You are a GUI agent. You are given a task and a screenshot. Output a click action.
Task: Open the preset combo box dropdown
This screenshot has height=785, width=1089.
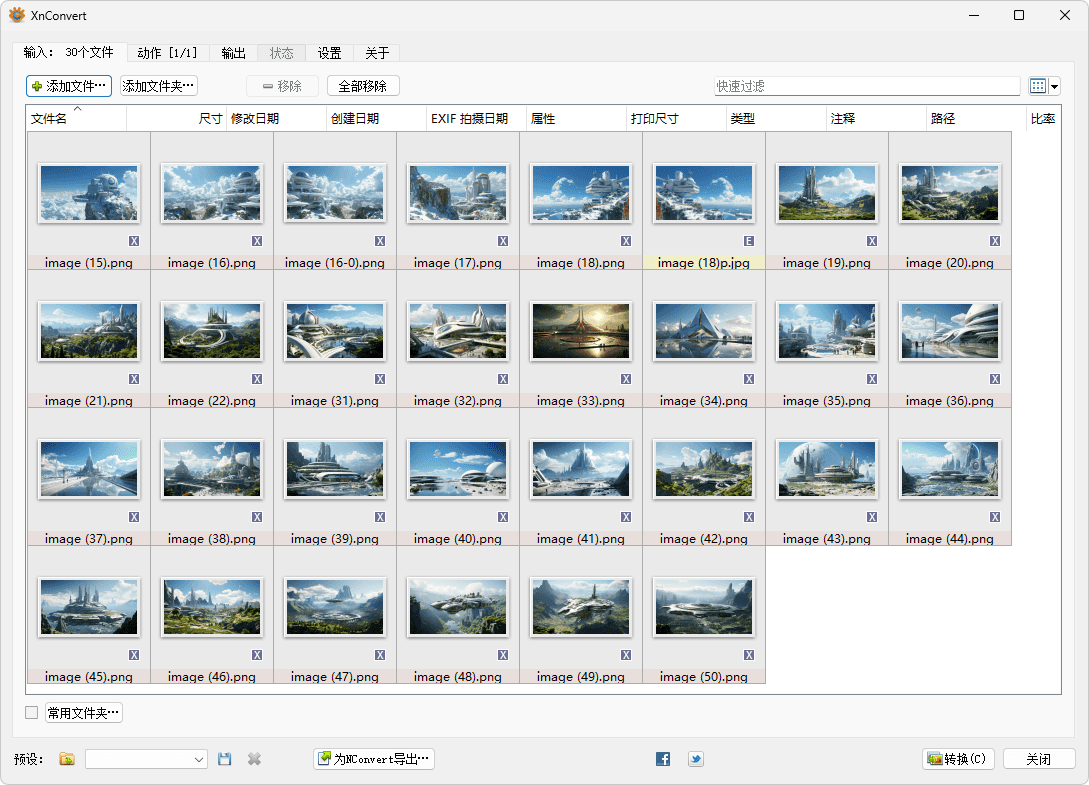tap(200, 759)
